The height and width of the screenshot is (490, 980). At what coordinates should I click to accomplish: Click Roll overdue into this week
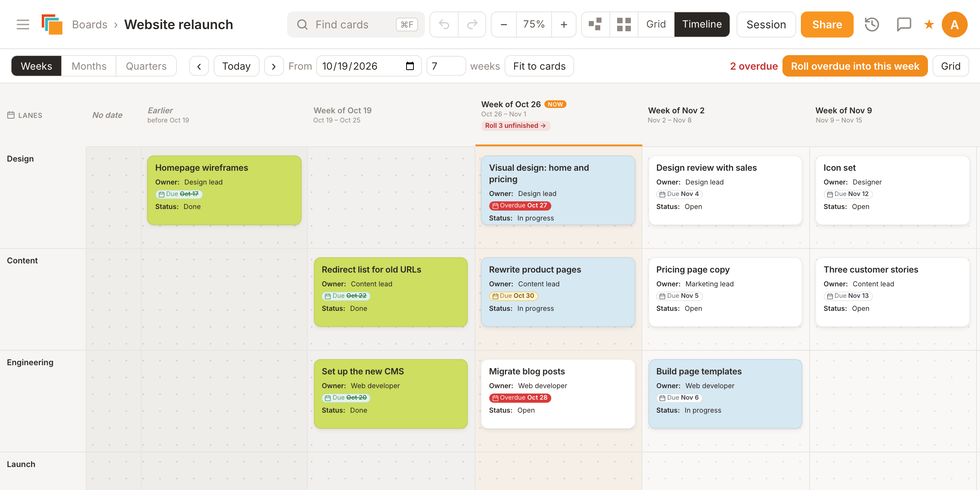[855, 66]
